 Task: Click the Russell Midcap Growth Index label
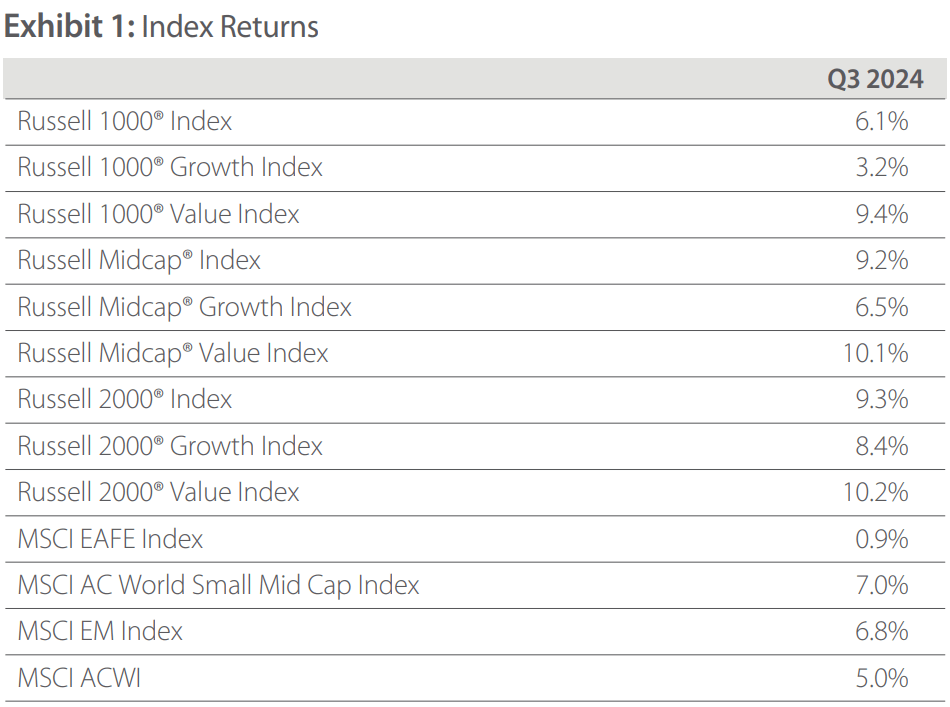(185, 307)
